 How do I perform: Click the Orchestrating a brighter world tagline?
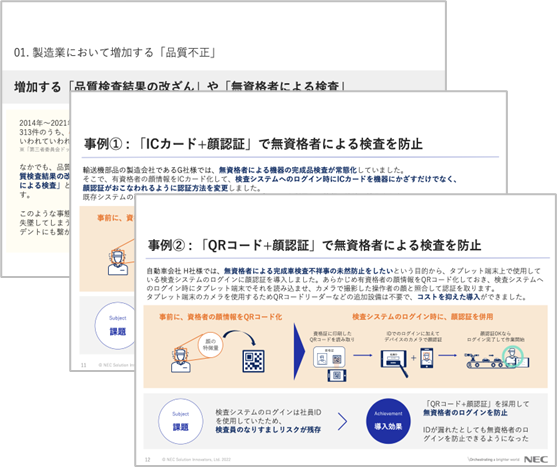click(x=494, y=460)
